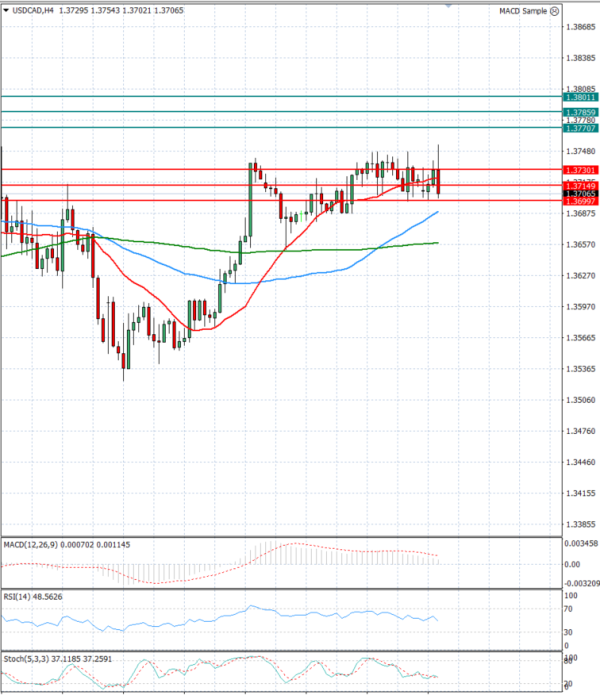This screenshot has width=600, height=695.
Task: Click the MACD Sample label text
Action: point(522,11)
